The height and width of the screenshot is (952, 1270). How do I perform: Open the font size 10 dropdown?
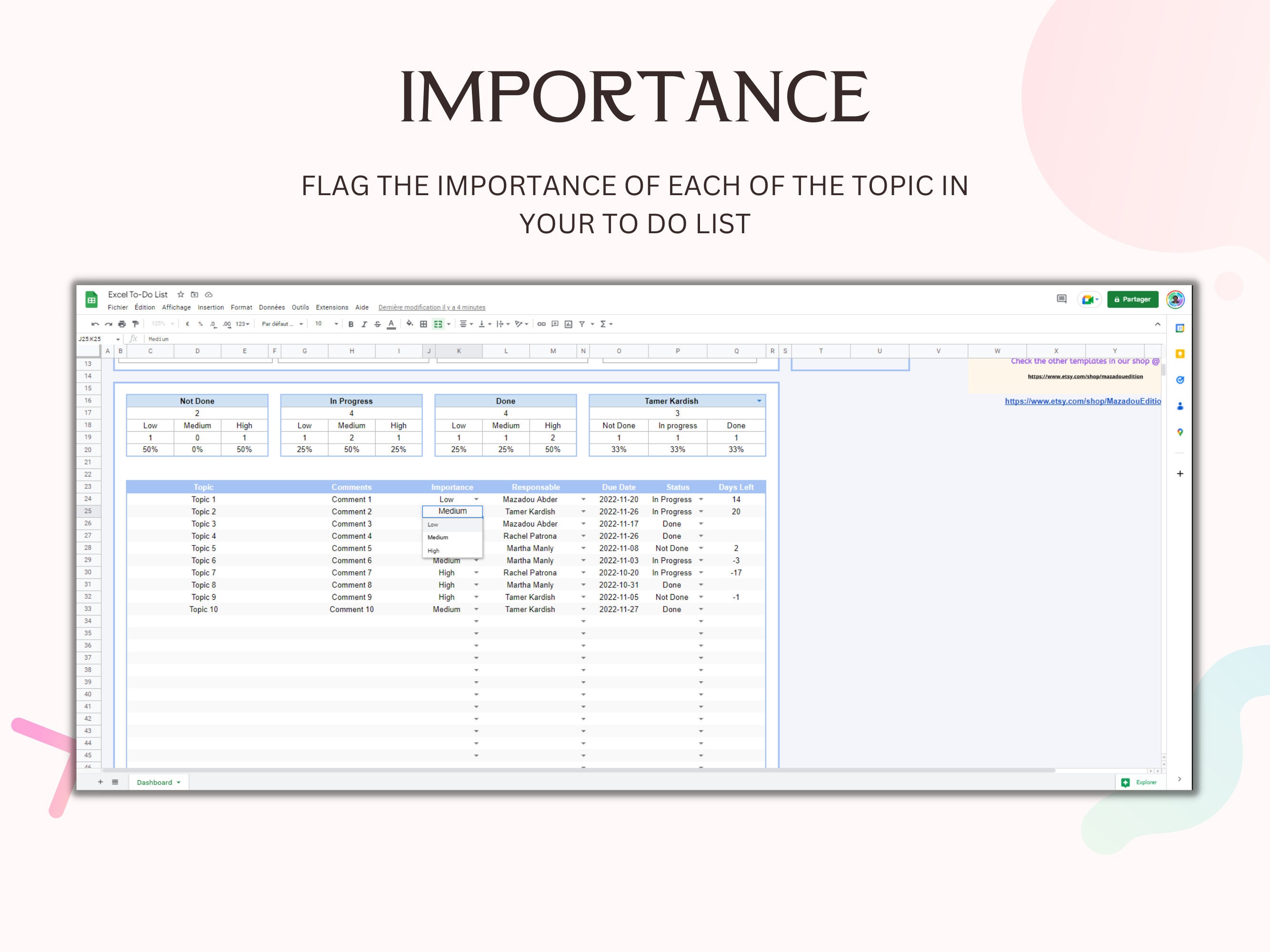coord(326,324)
